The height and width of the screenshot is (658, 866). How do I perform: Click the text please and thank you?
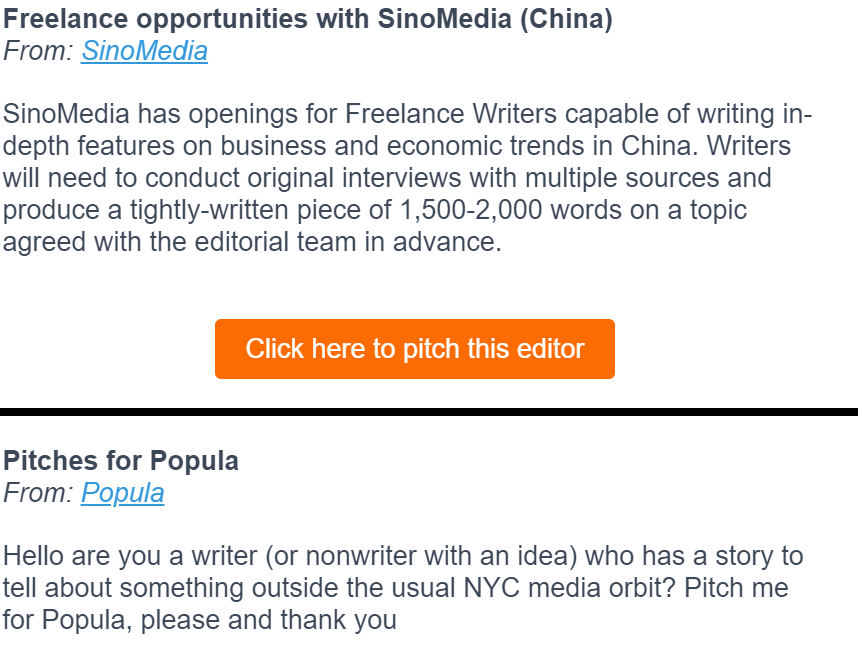click(268, 620)
